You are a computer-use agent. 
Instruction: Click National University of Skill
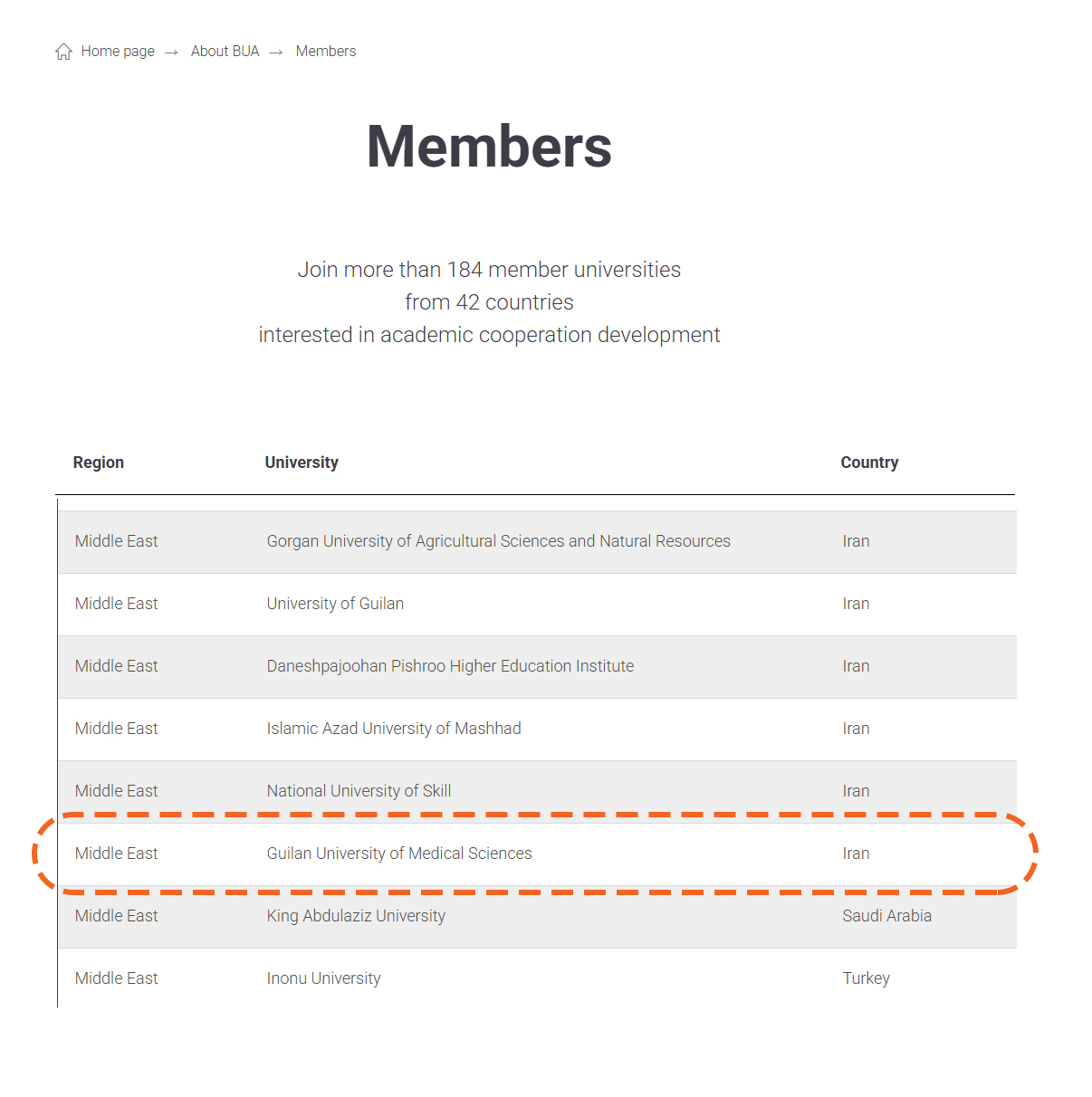(359, 791)
